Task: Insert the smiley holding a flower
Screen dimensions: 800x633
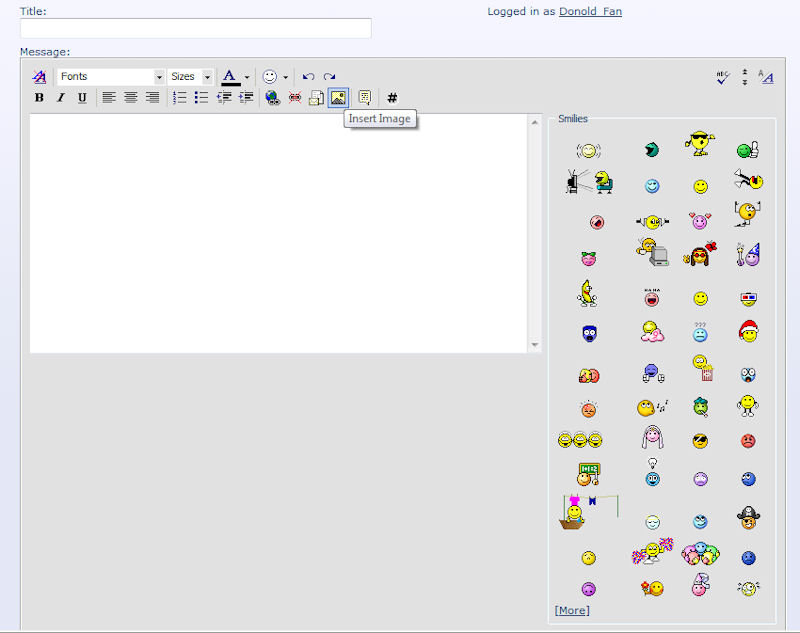Action: click(x=652, y=589)
